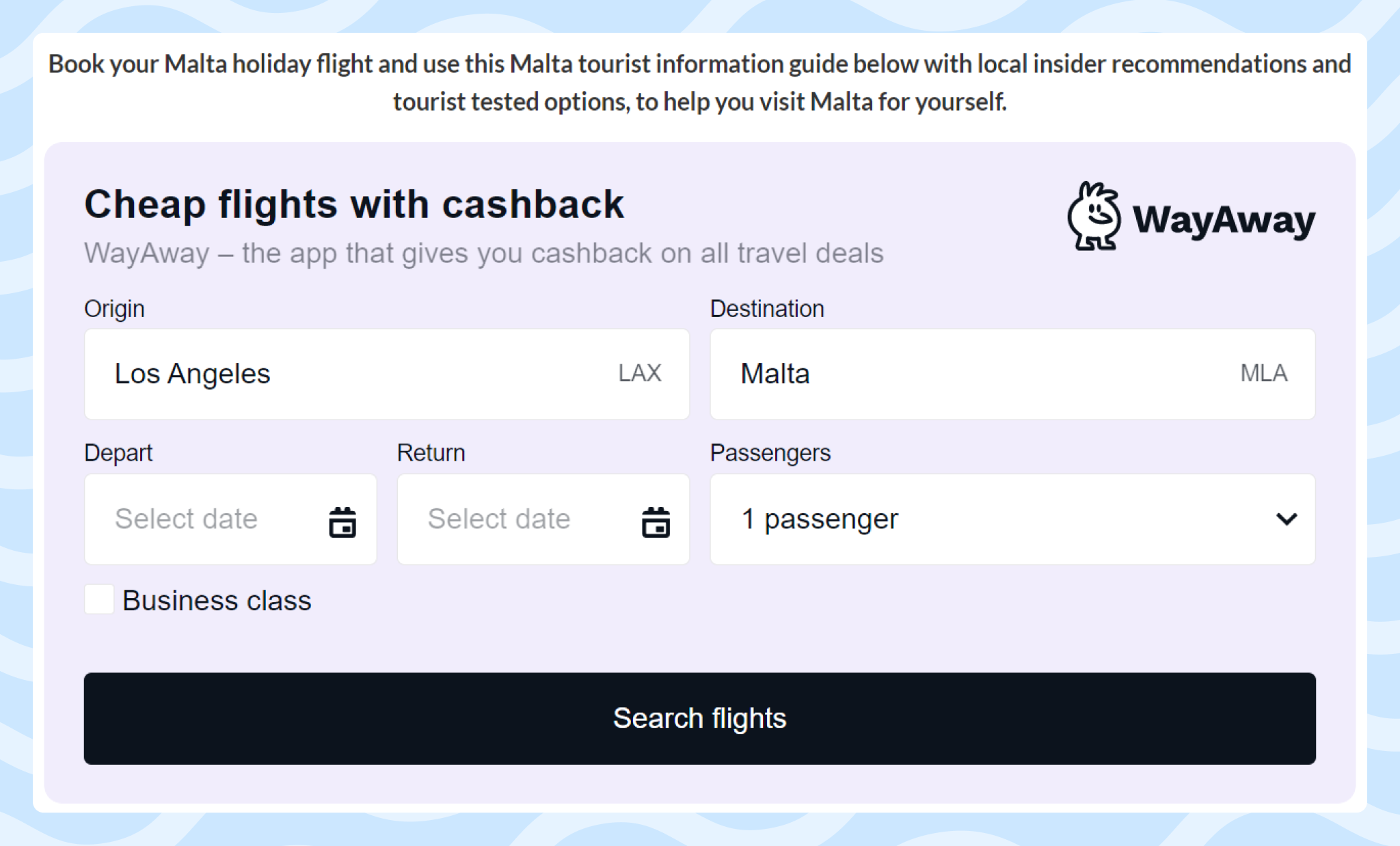The height and width of the screenshot is (846, 1400).
Task: Open the Depart date calendar icon
Action: click(344, 521)
